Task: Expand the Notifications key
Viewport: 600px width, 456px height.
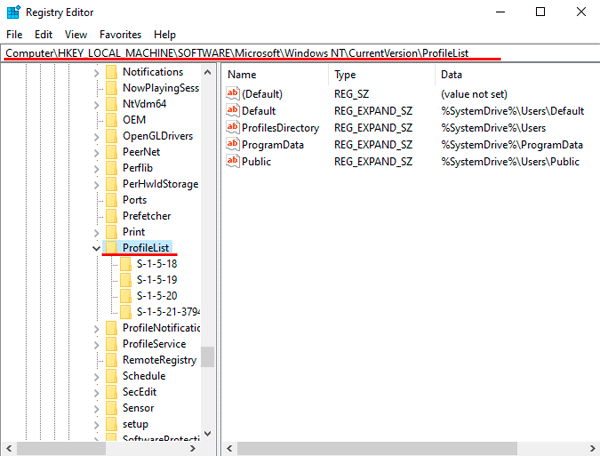Action: coord(96,73)
